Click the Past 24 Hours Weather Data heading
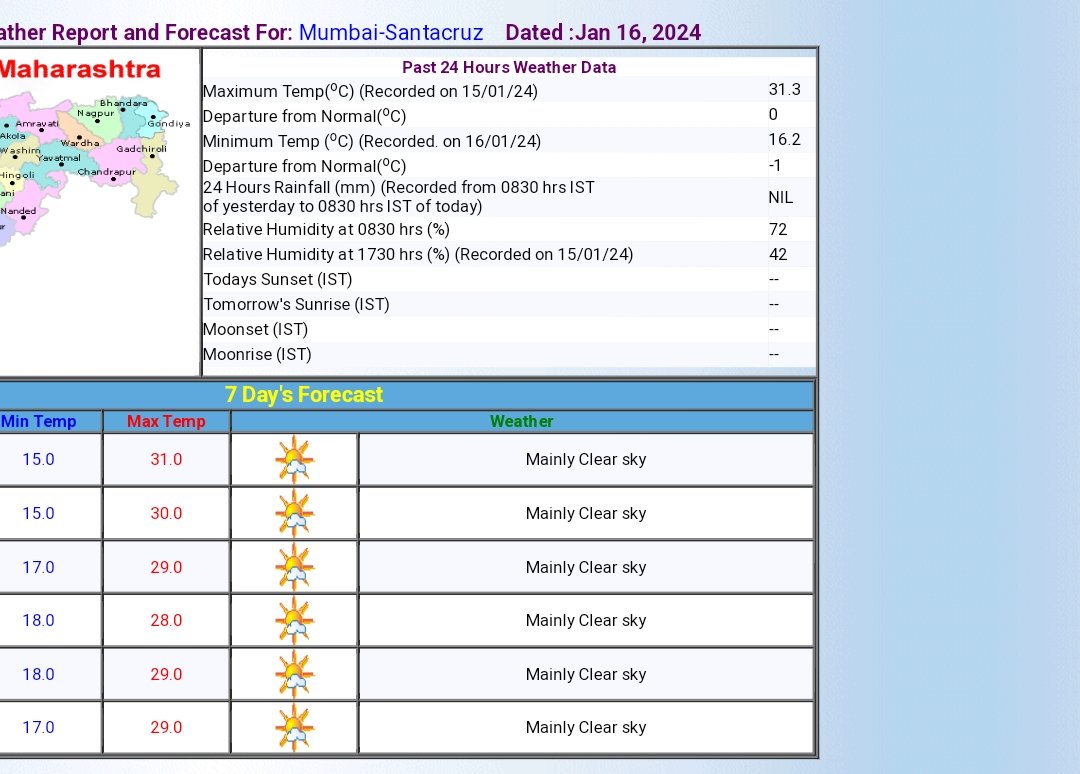This screenshot has width=1080, height=774. (509, 67)
